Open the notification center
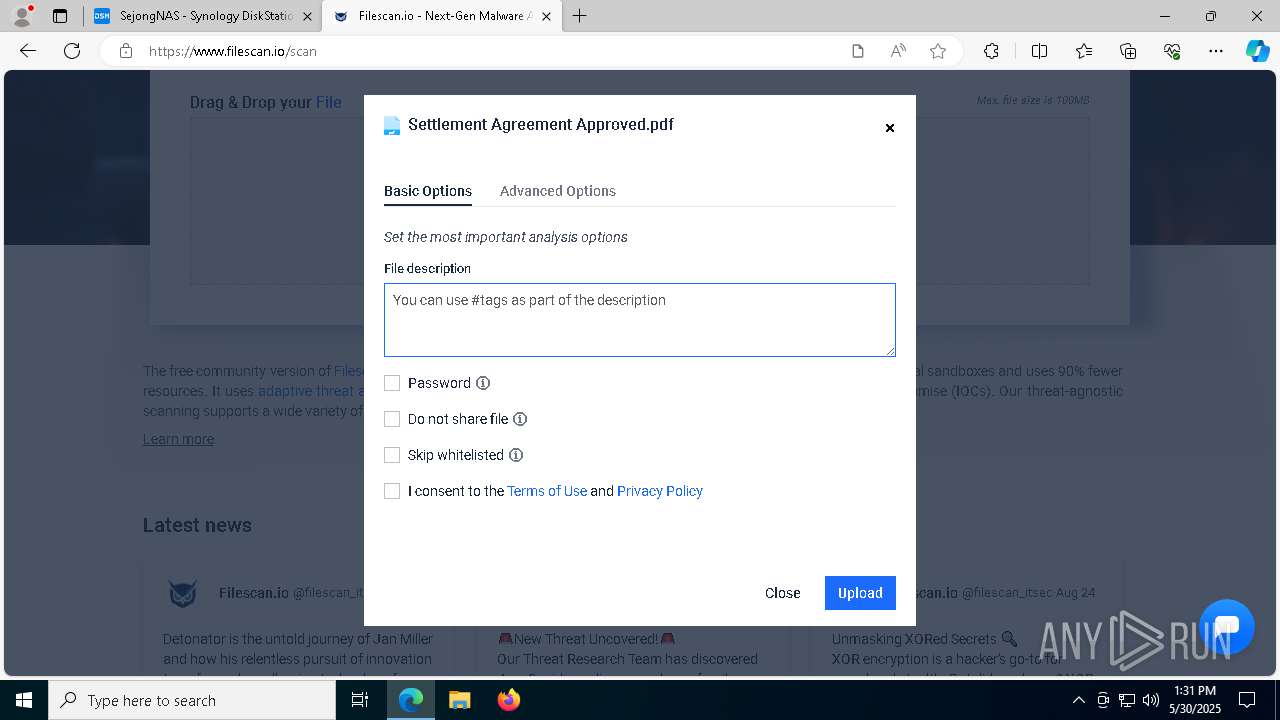Screen dimensions: 1280x720 tap(1247, 700)
